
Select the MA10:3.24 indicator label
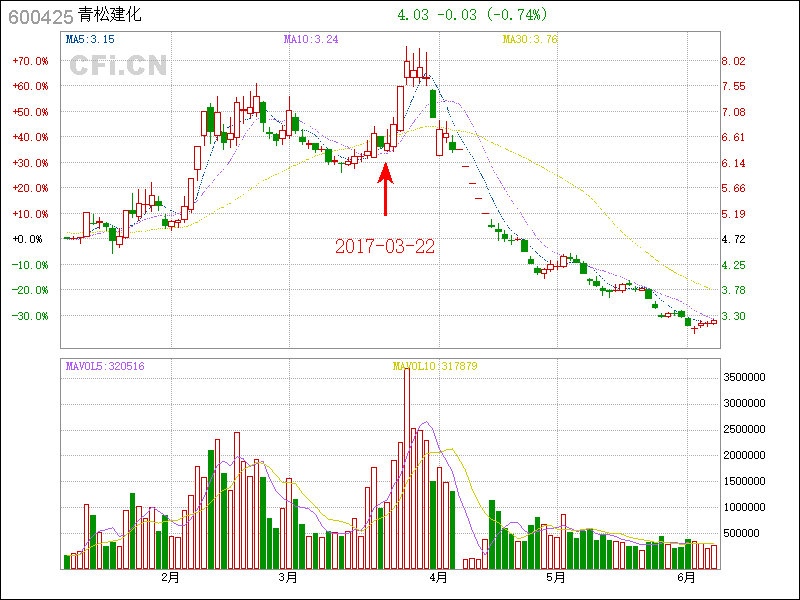click(311, 39)
